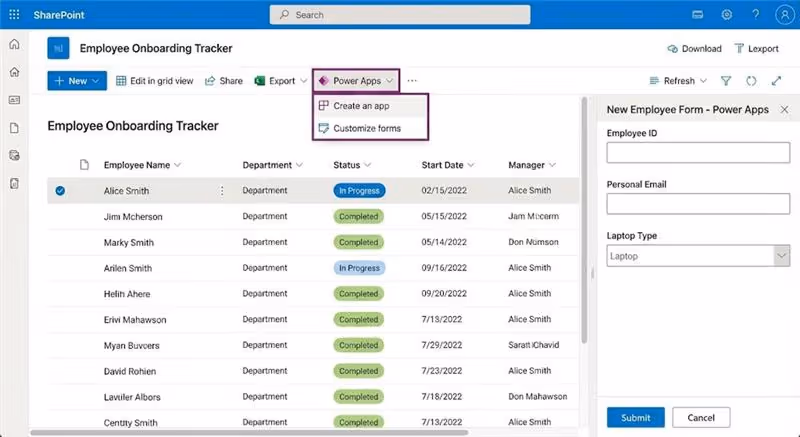Click the Employee Onboarding Tracker site title
Image resolution: width=800 pixels, height=437 pixels.
[156, 48]
